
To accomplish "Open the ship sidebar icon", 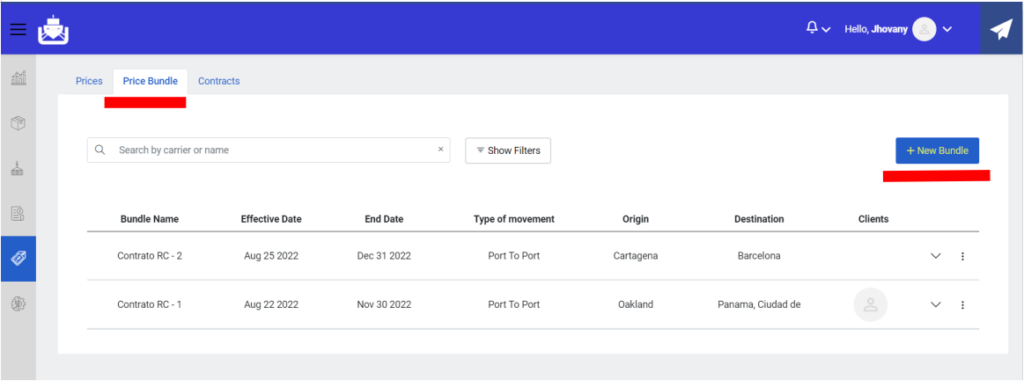I will click(19, 169).
